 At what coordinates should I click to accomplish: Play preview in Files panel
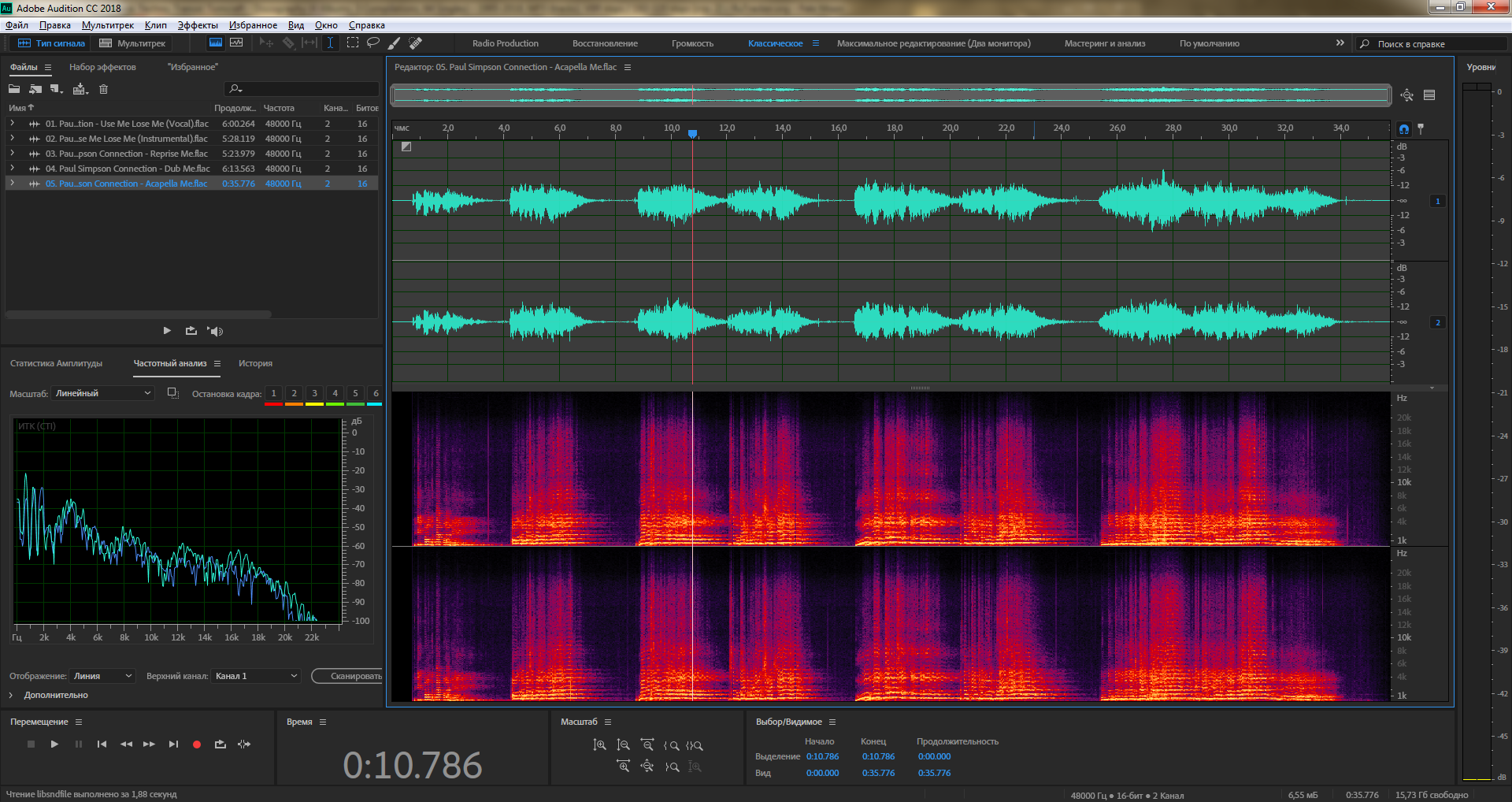point(167,331)
